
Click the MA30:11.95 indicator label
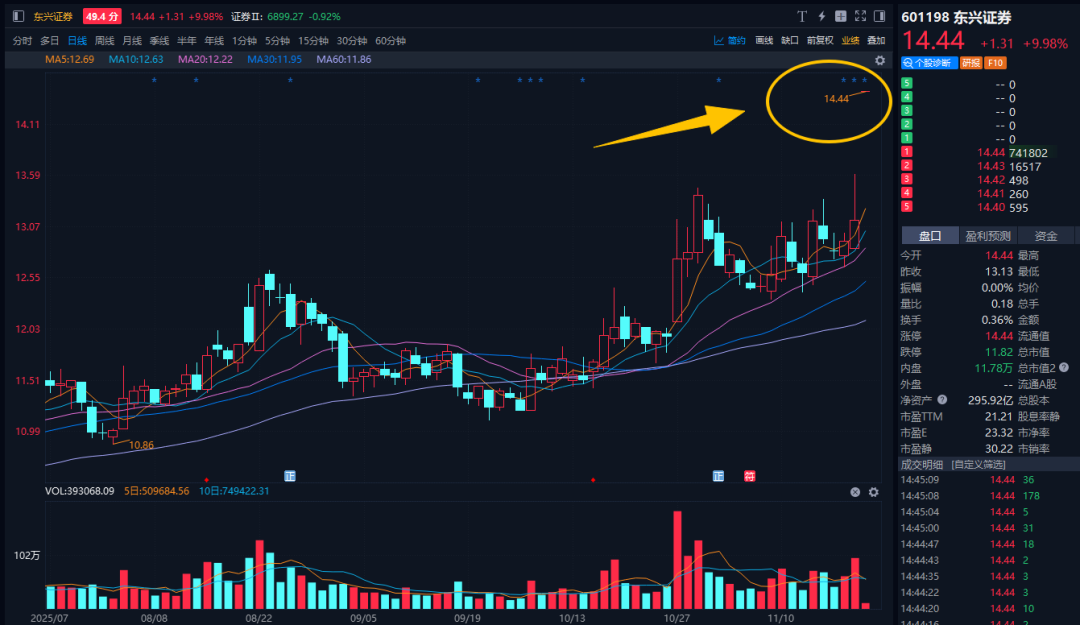click(274, 59)
